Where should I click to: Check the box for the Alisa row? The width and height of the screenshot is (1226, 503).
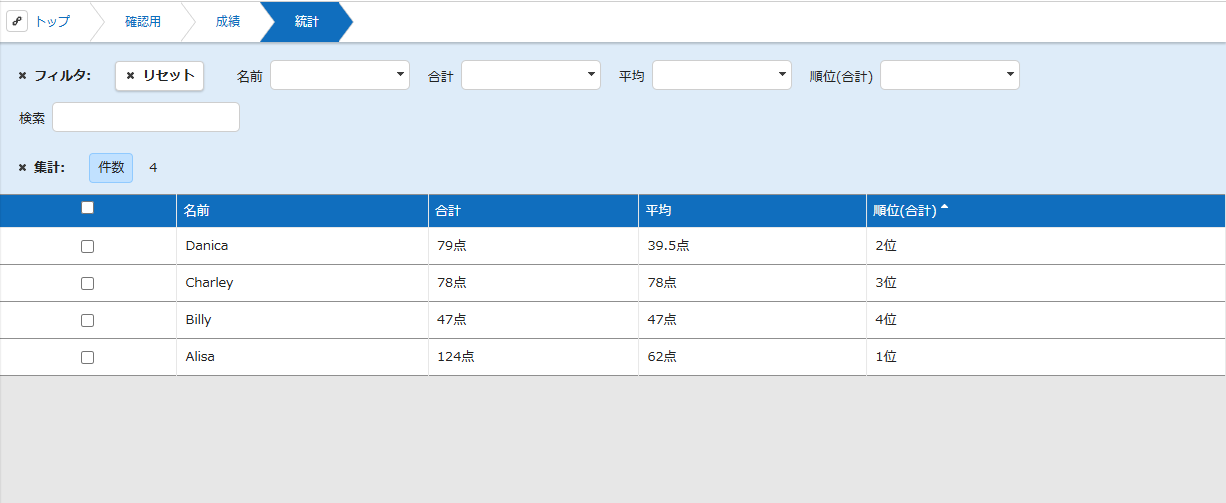[87, 357]
